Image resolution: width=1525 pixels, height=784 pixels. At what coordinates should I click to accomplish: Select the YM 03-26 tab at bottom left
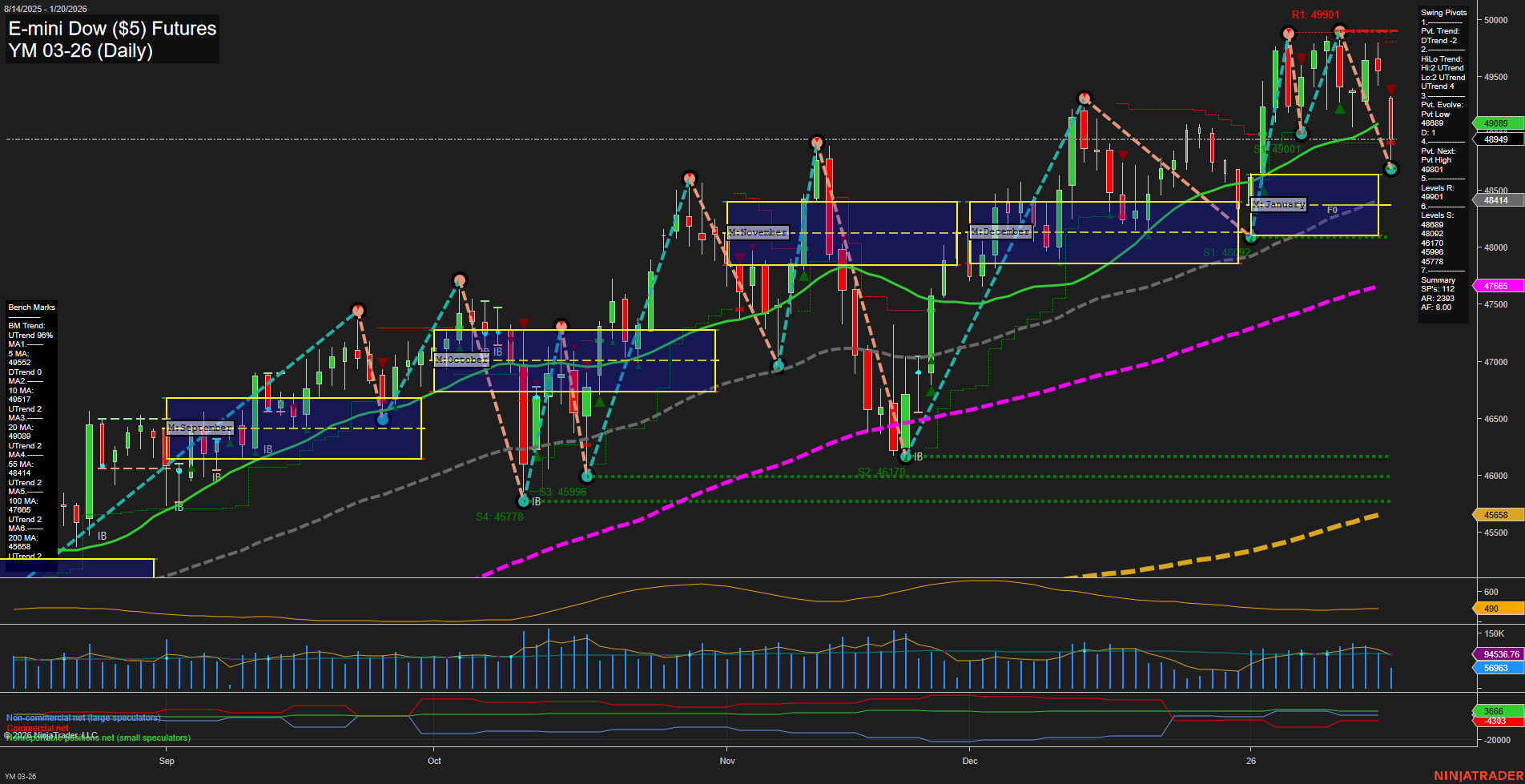21,776
